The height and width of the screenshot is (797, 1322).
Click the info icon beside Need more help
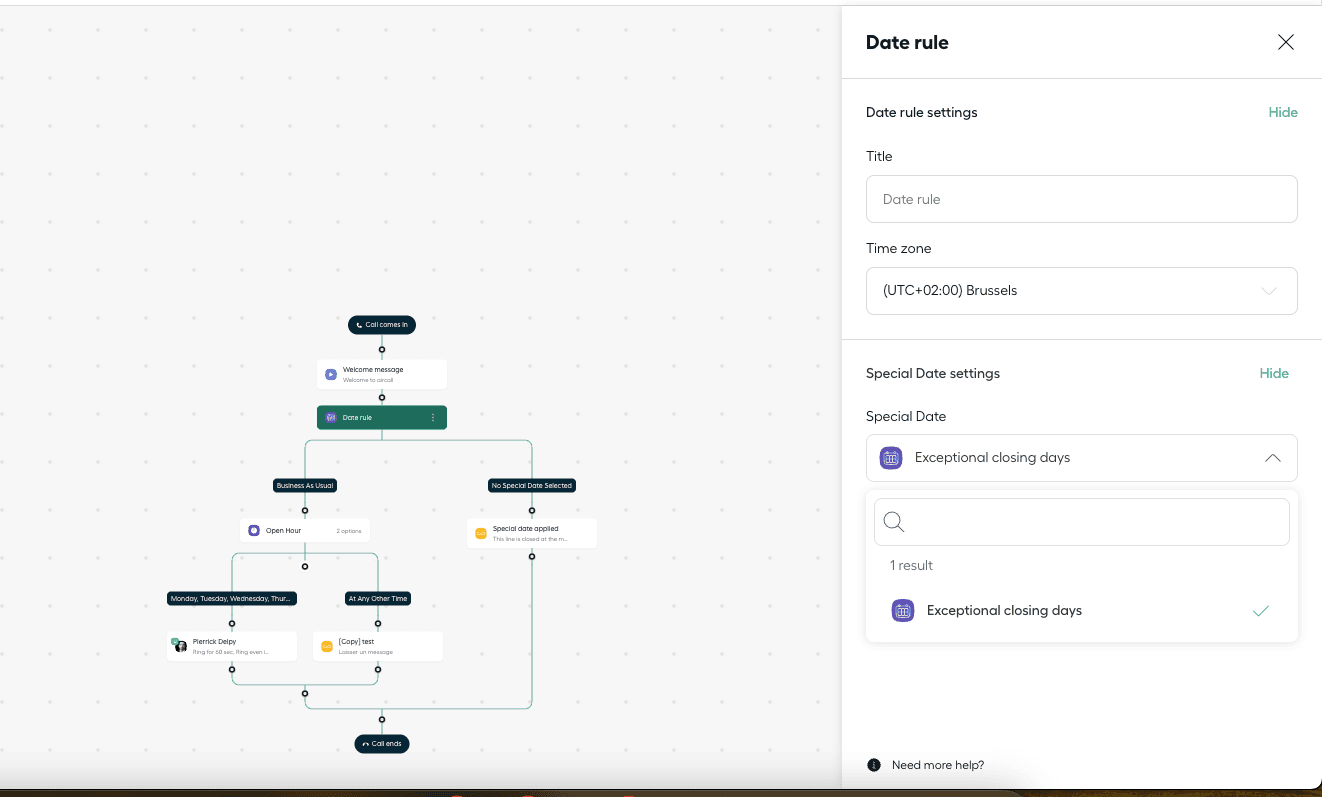pyautogui.click(x=873, y=765)
